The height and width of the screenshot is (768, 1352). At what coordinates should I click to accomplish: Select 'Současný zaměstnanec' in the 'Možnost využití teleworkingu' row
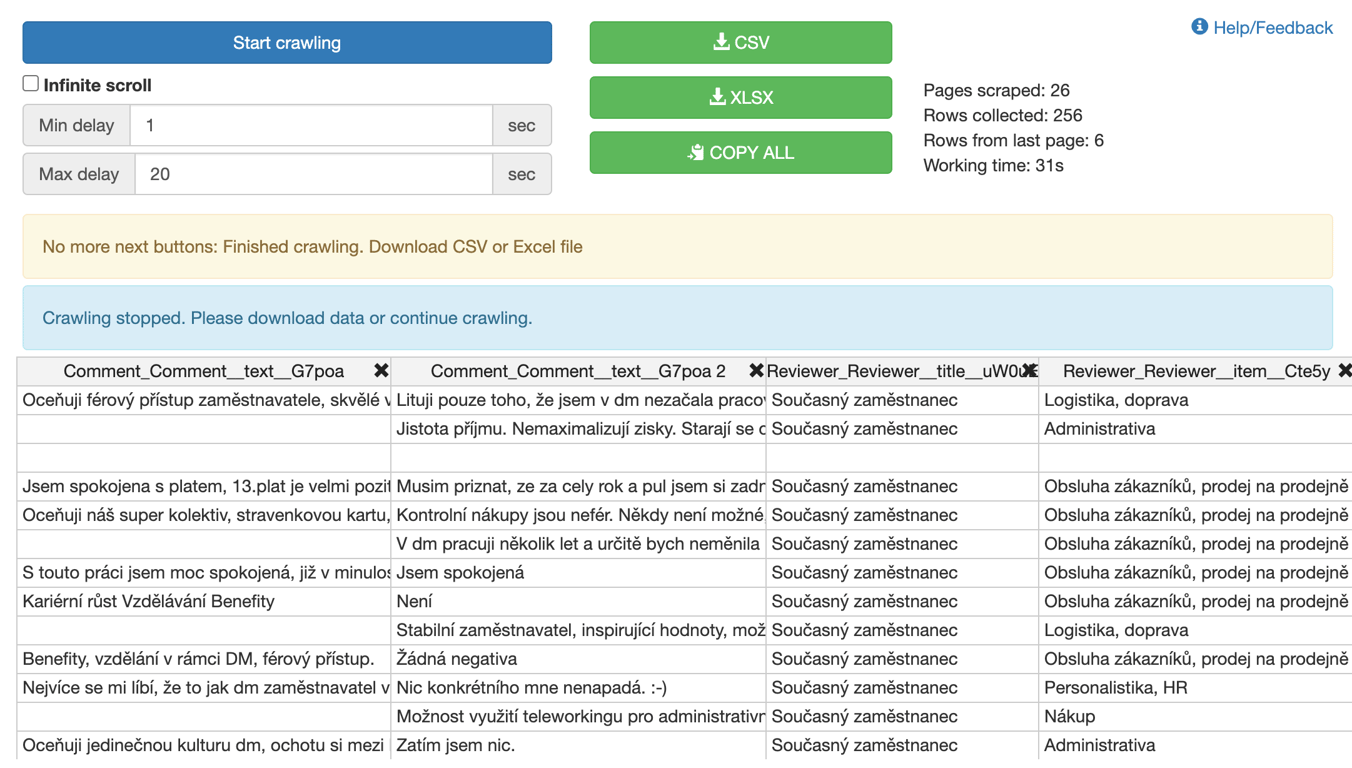[902, 717]
